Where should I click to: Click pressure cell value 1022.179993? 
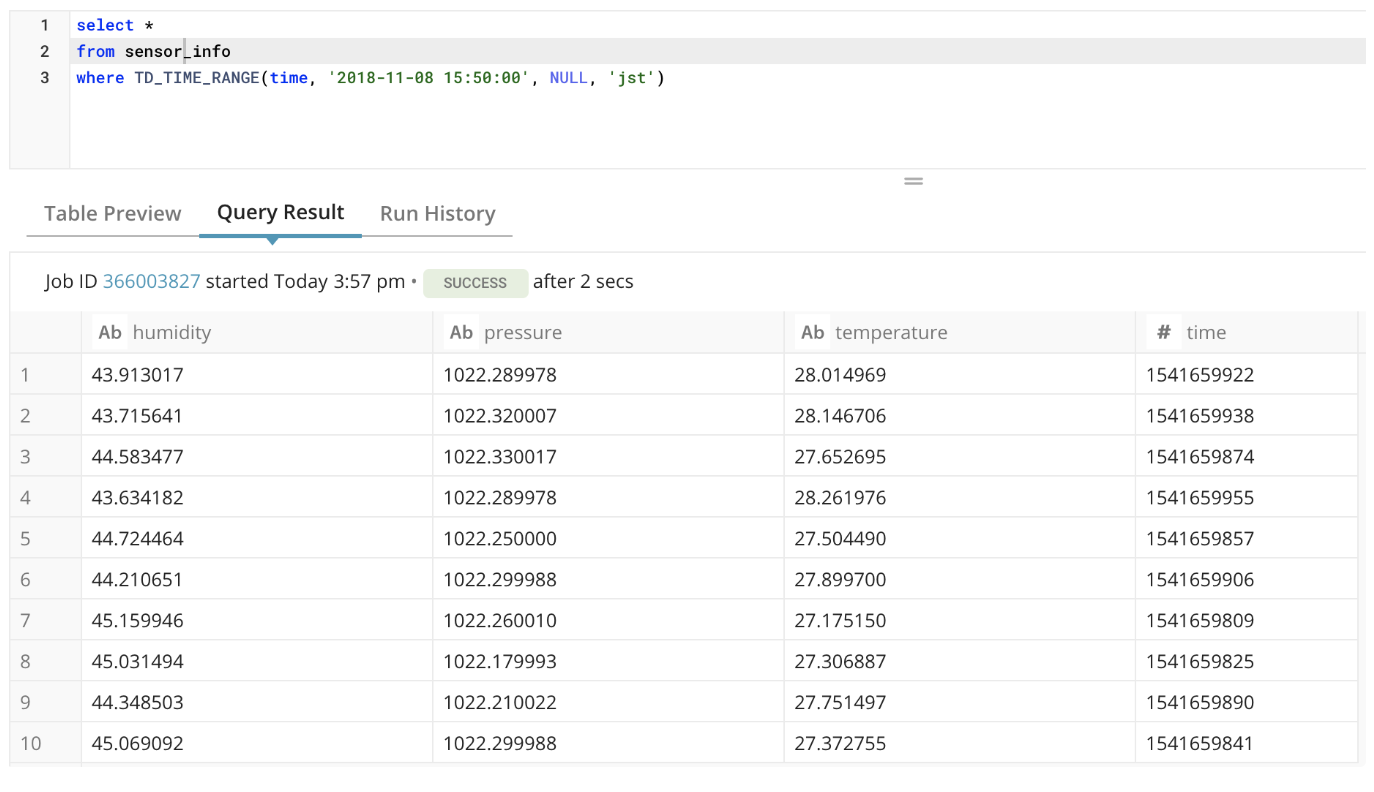pyautogui.click(x=499, y=661)
